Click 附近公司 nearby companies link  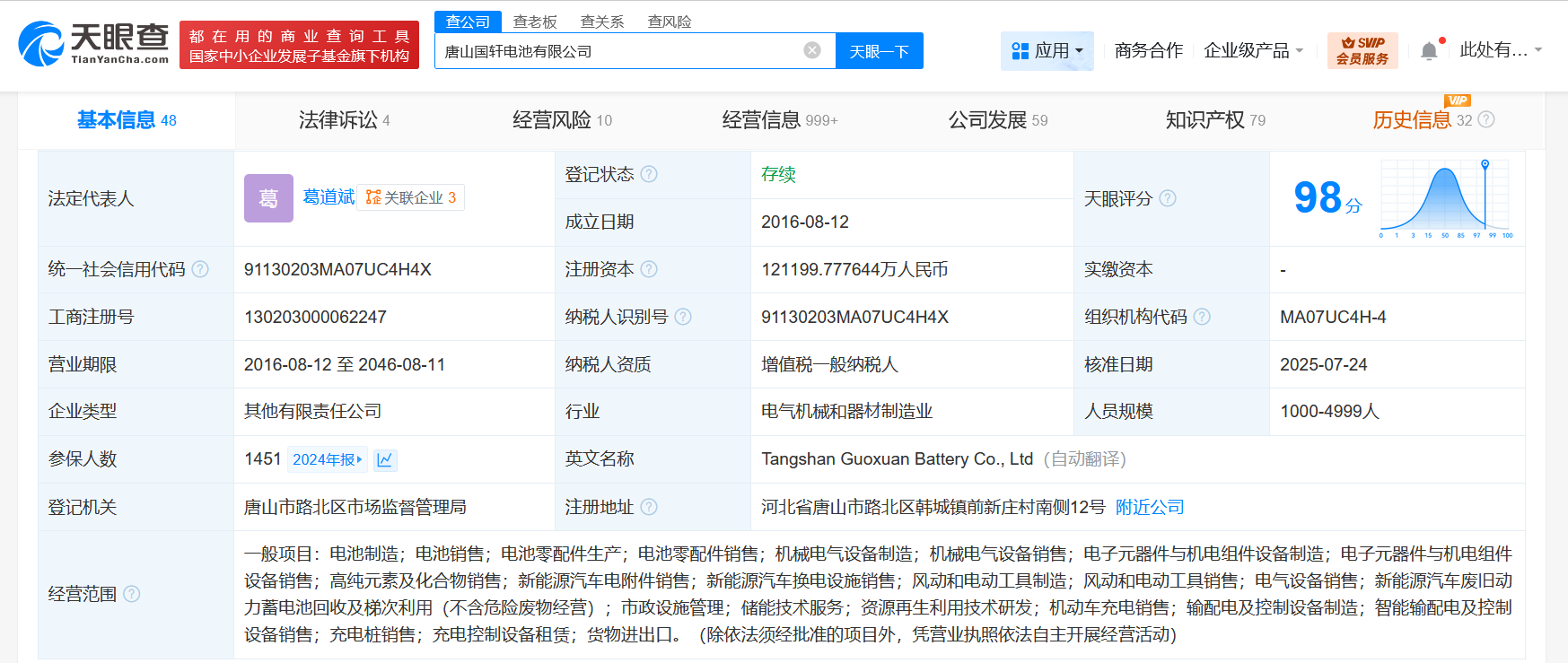(x=1150, y=508)
